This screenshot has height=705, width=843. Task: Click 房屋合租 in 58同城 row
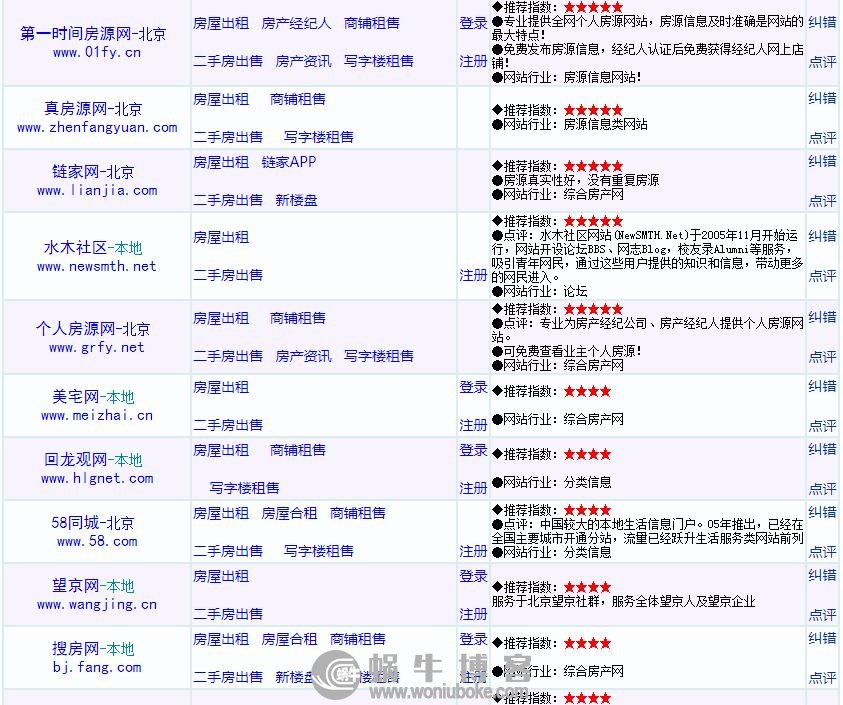289,514
